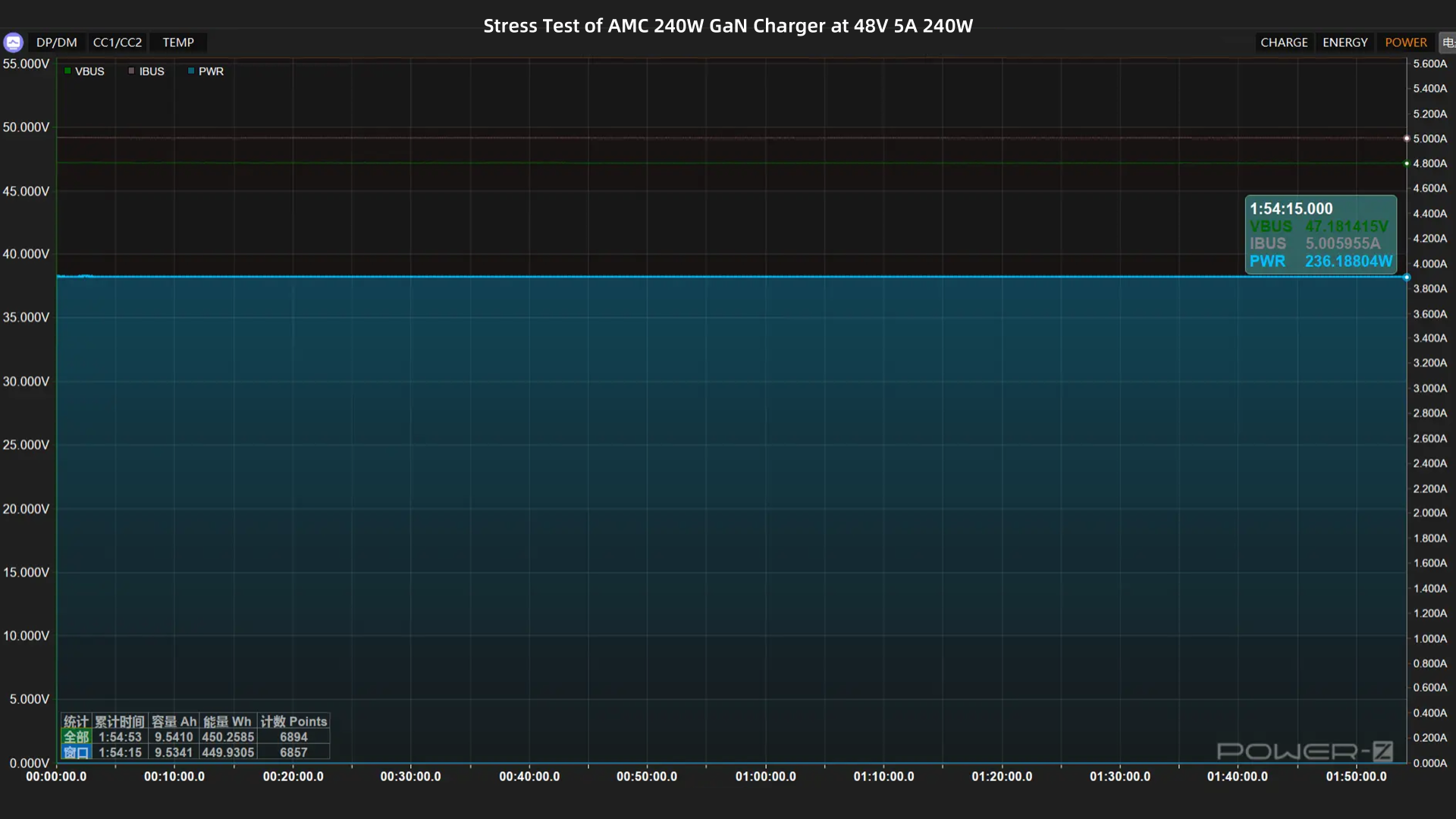Select the orange POWER tab
The width and height of the screenshot is (1456, 819).
[x=1405, y=42]
